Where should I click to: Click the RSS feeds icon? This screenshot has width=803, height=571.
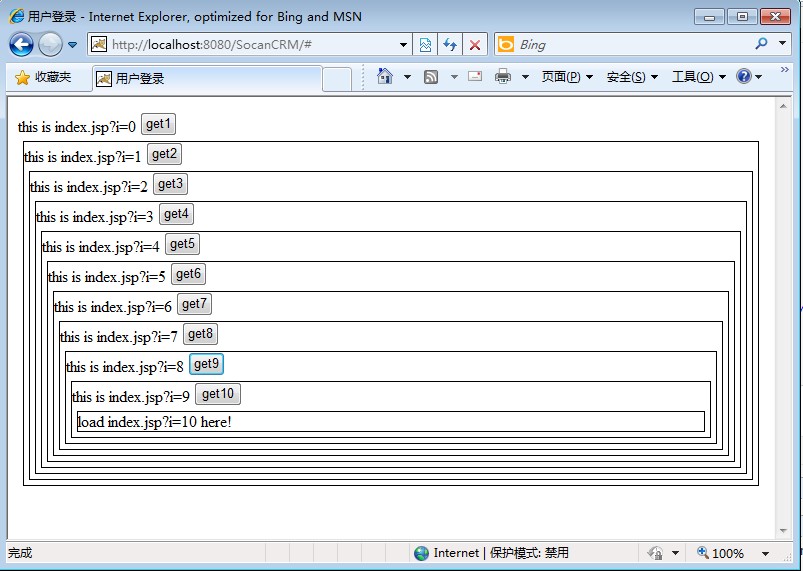(431, 77)
